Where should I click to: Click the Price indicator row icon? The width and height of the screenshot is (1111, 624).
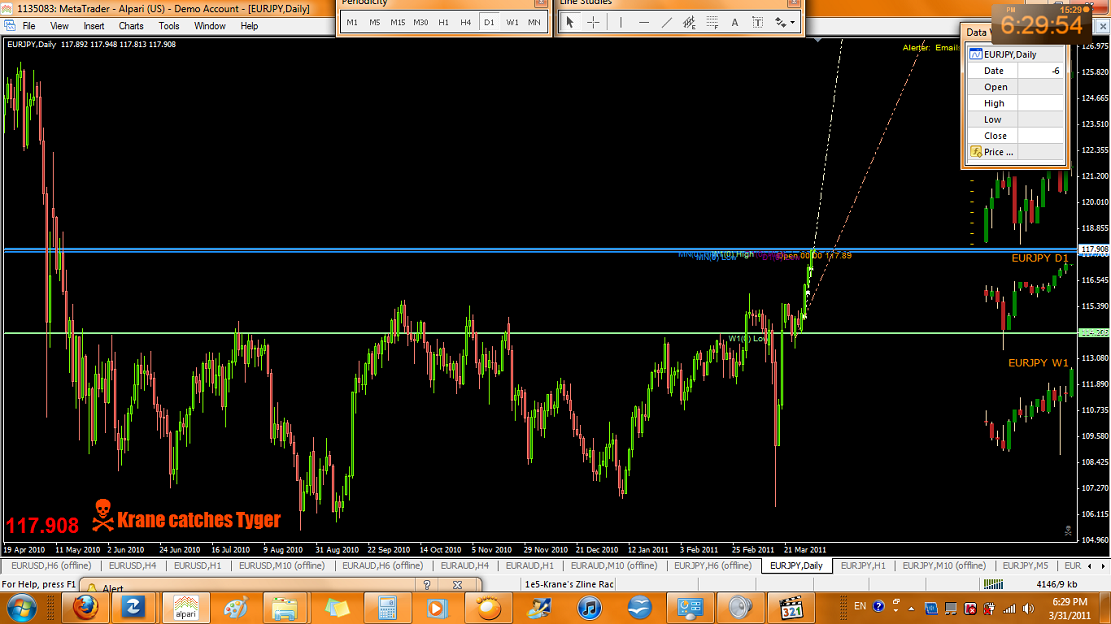tap(976, 152)
